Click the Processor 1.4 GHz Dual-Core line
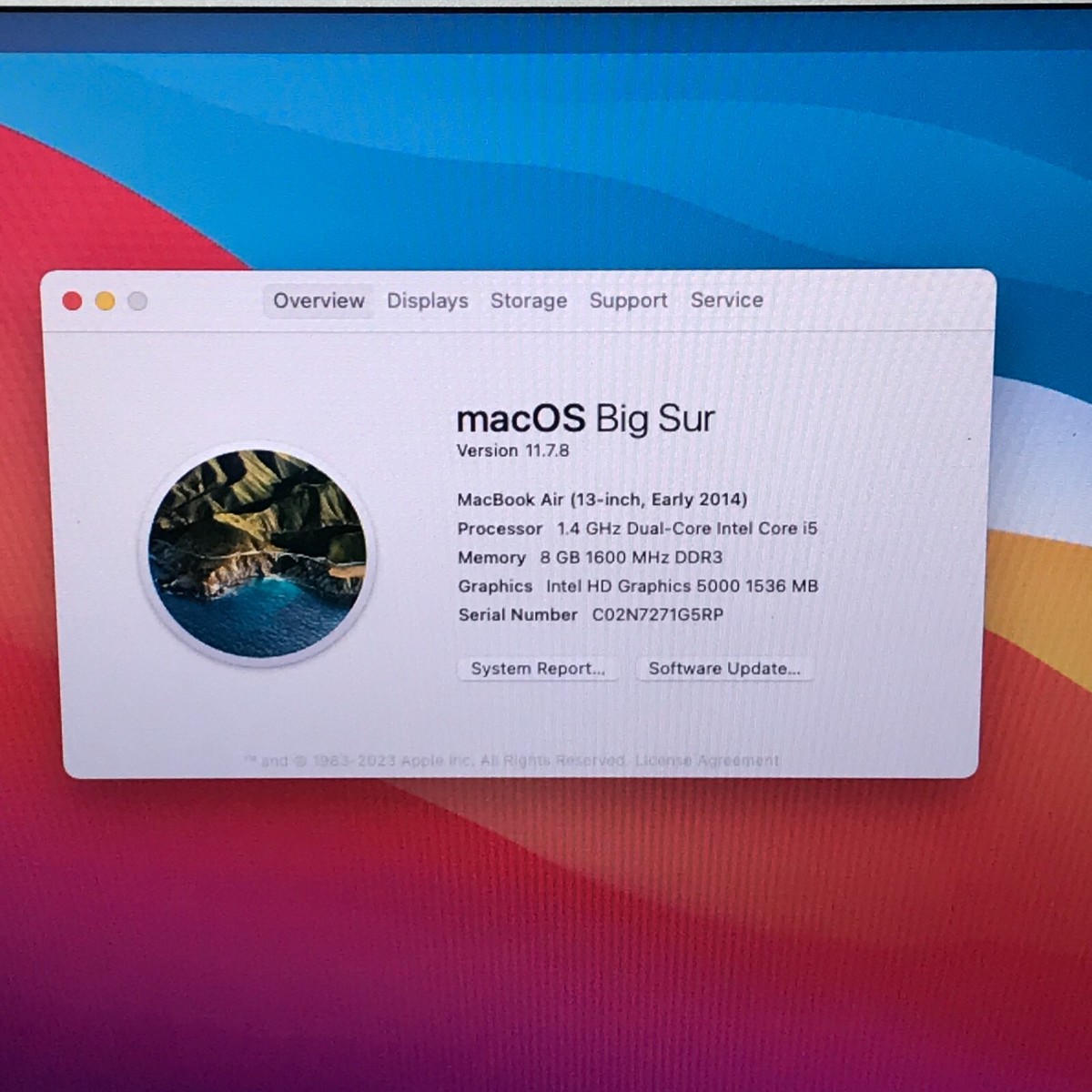Viewport: 1092px width, 1092px height. tap(637, 528)
